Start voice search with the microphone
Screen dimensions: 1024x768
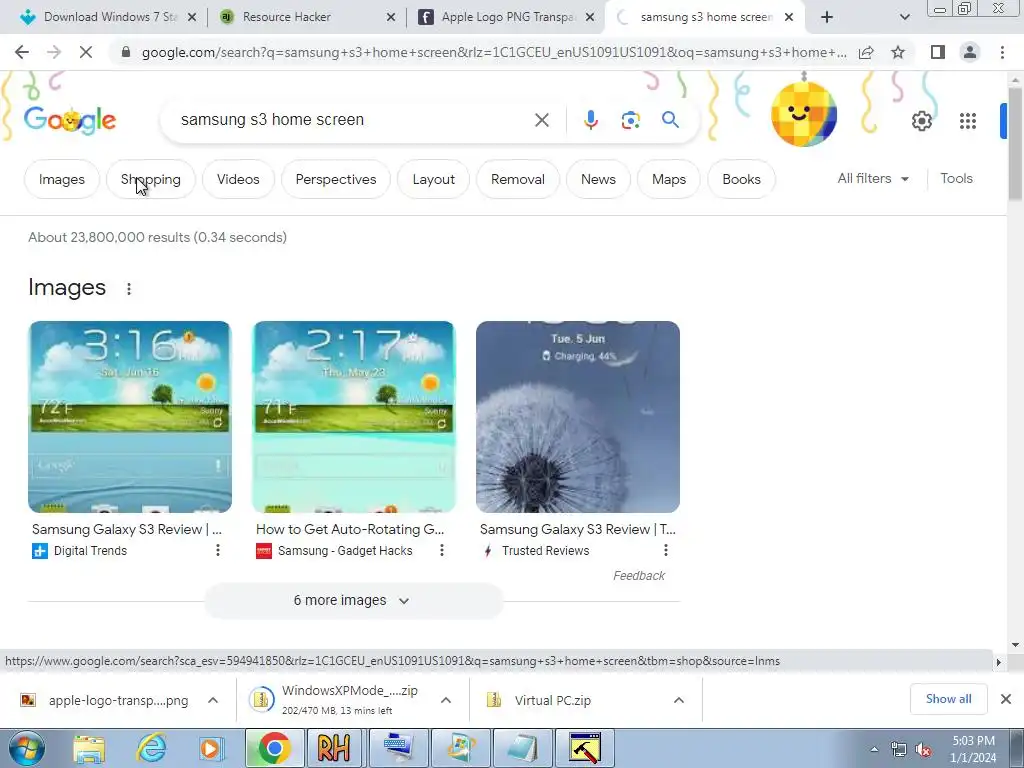(590, 120)
